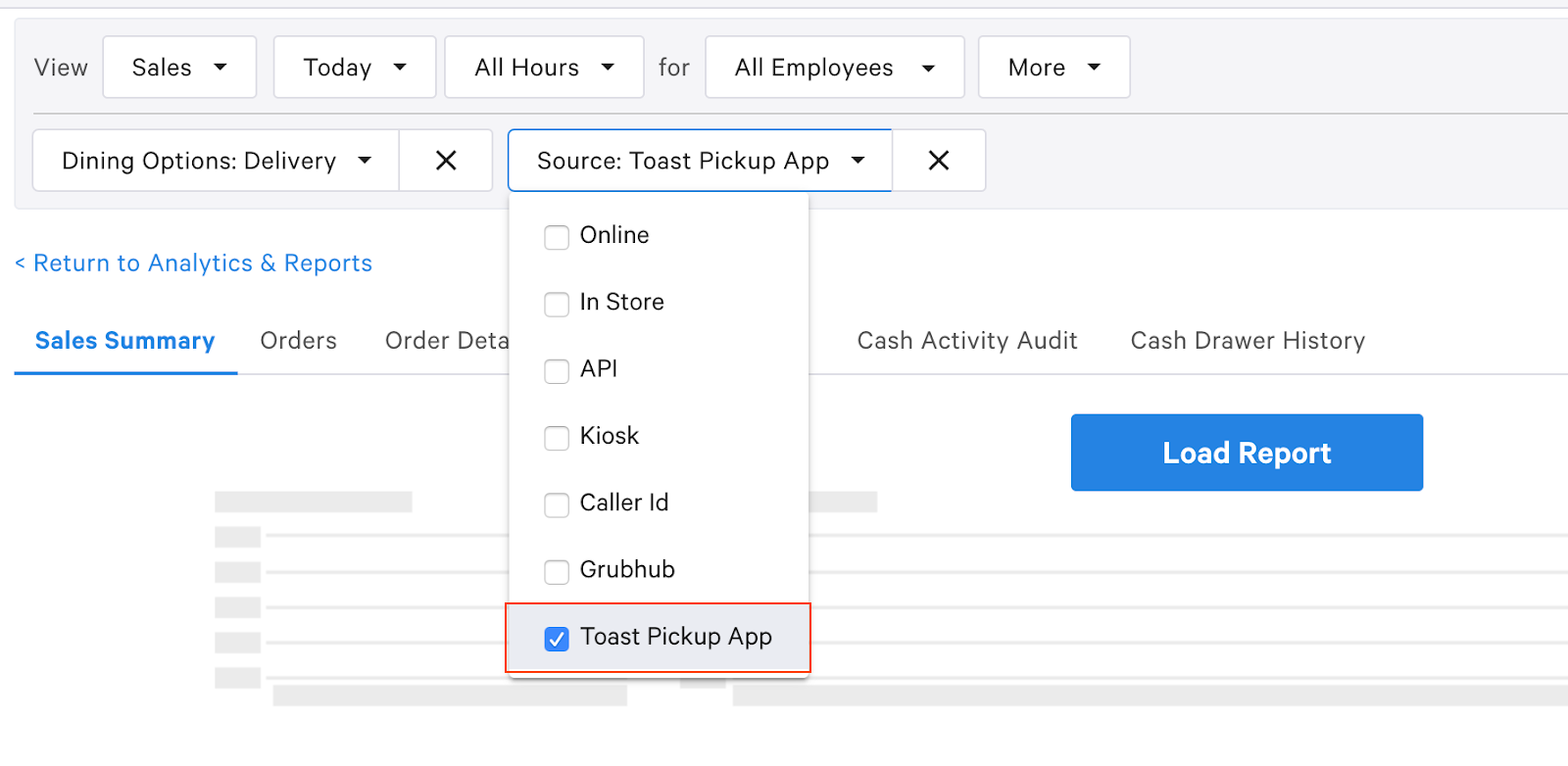
Task: Enable the In Store source option
Action: tap(557, 304)
